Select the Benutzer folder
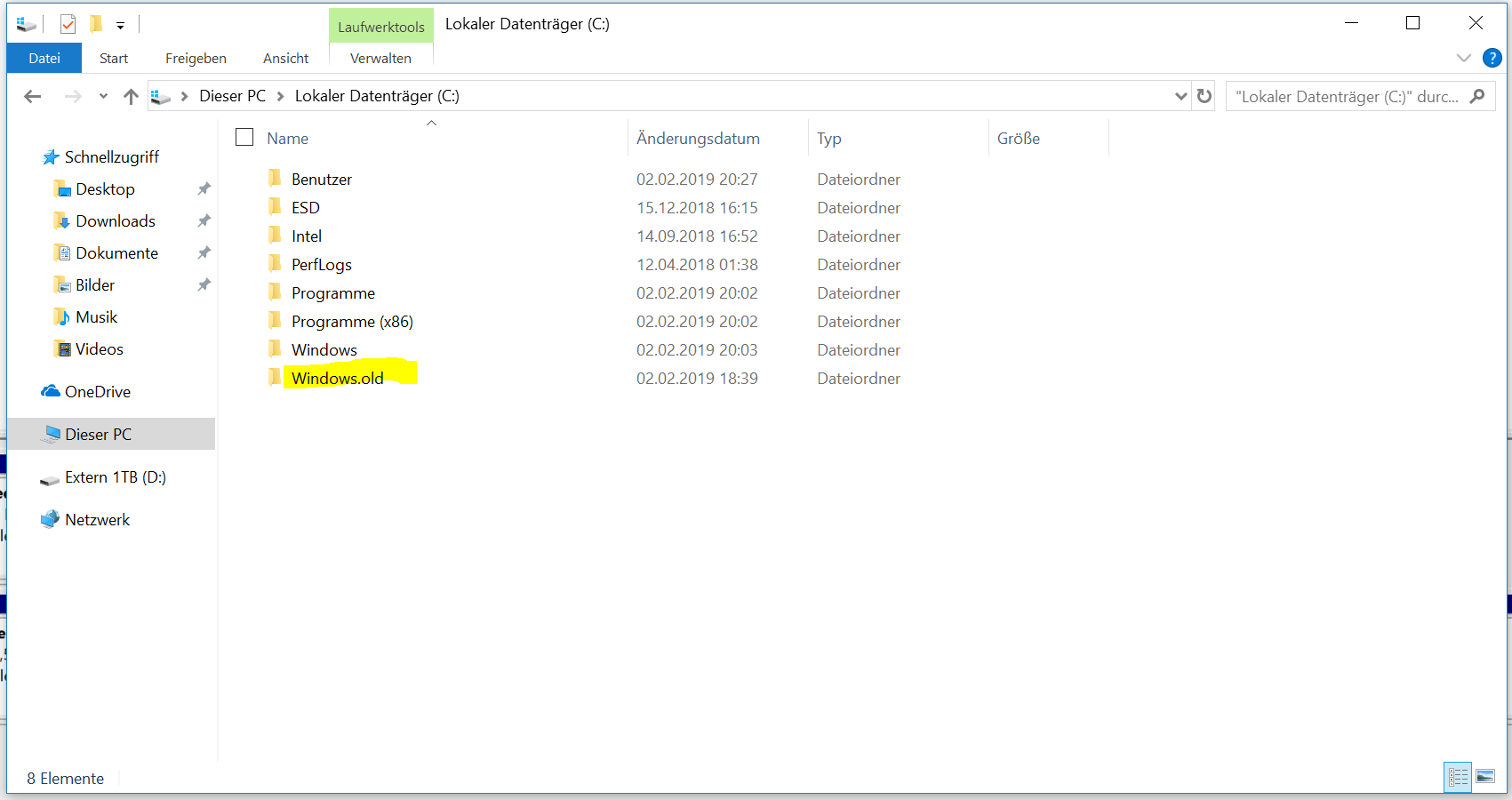The width and height of the screenshot is (1512, 800). pos(322,179)
